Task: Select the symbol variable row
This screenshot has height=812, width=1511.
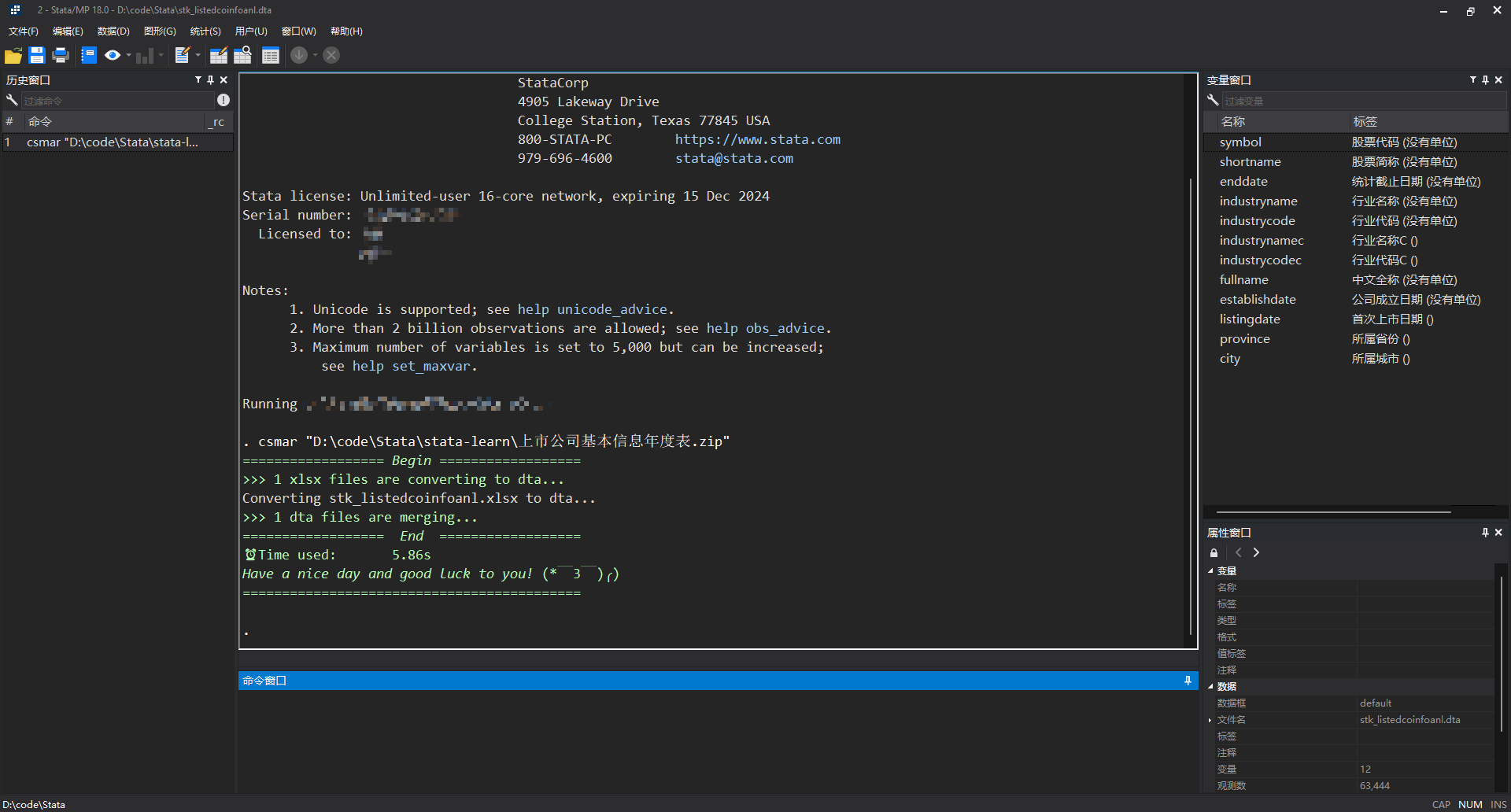Action: [1355, 142]
